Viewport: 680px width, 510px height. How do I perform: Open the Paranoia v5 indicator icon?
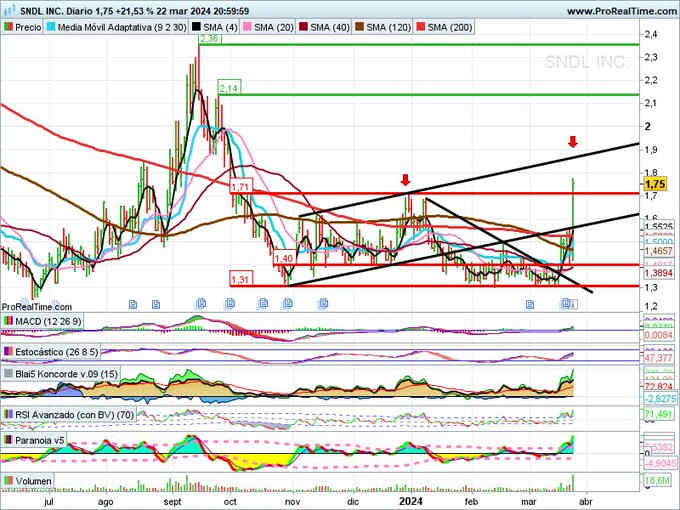pyautogui.click(x=8, y=440)
